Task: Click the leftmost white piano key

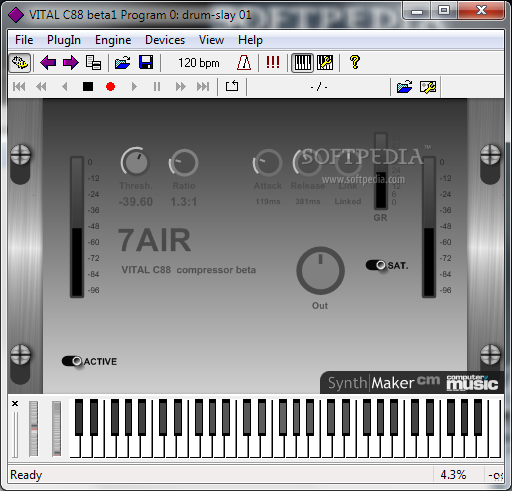Action: [76, 448]
